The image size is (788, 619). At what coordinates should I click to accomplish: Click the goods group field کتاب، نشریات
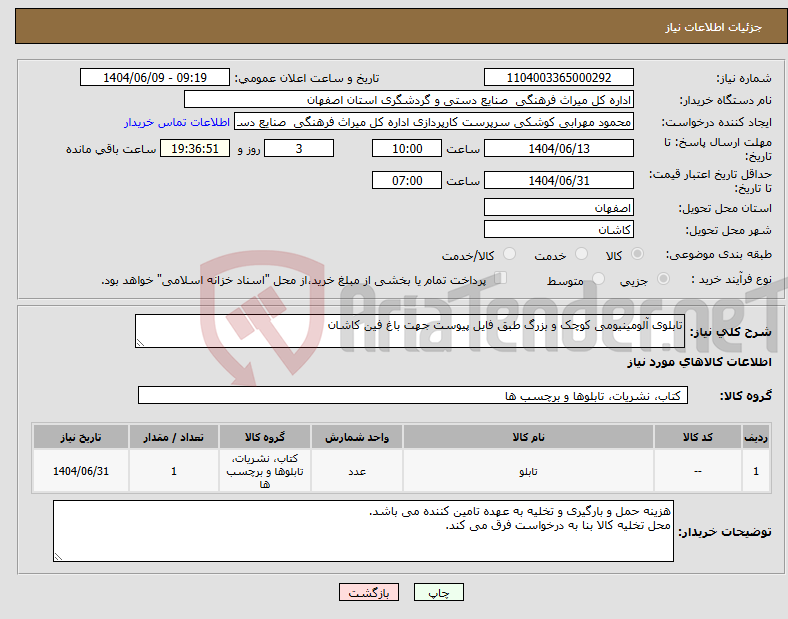tap(413, 395)
